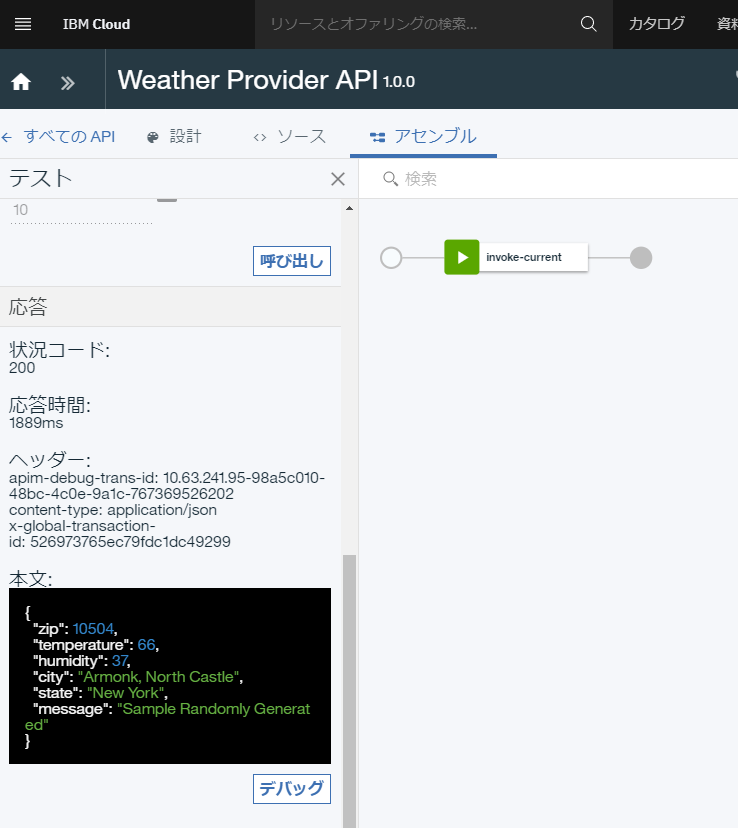
Task: Click the 応答時間 label
Action: point(50,405)
